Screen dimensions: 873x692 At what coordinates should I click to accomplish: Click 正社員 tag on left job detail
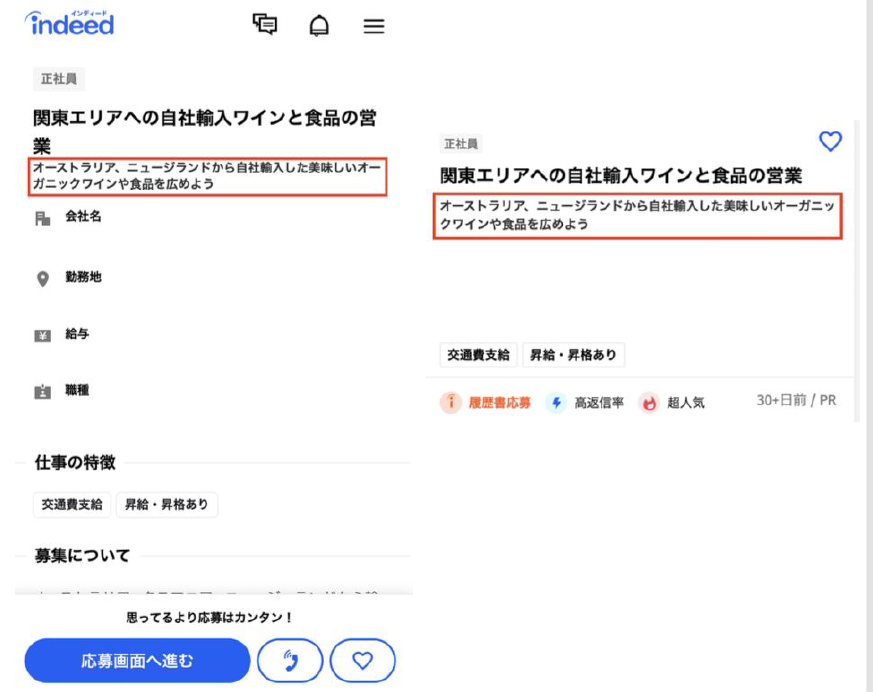click(59, 79)
